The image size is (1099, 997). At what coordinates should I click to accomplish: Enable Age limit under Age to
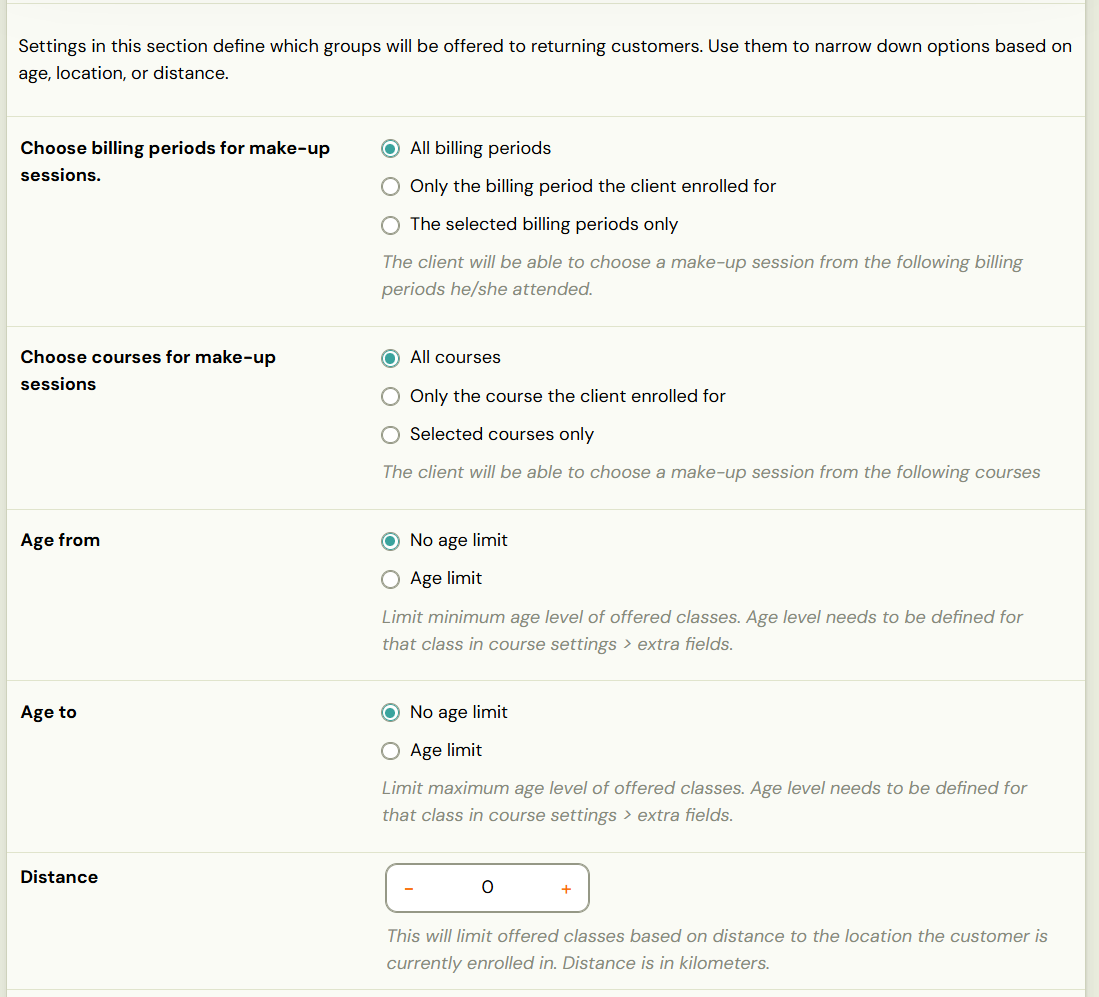(x=390, y=751)
